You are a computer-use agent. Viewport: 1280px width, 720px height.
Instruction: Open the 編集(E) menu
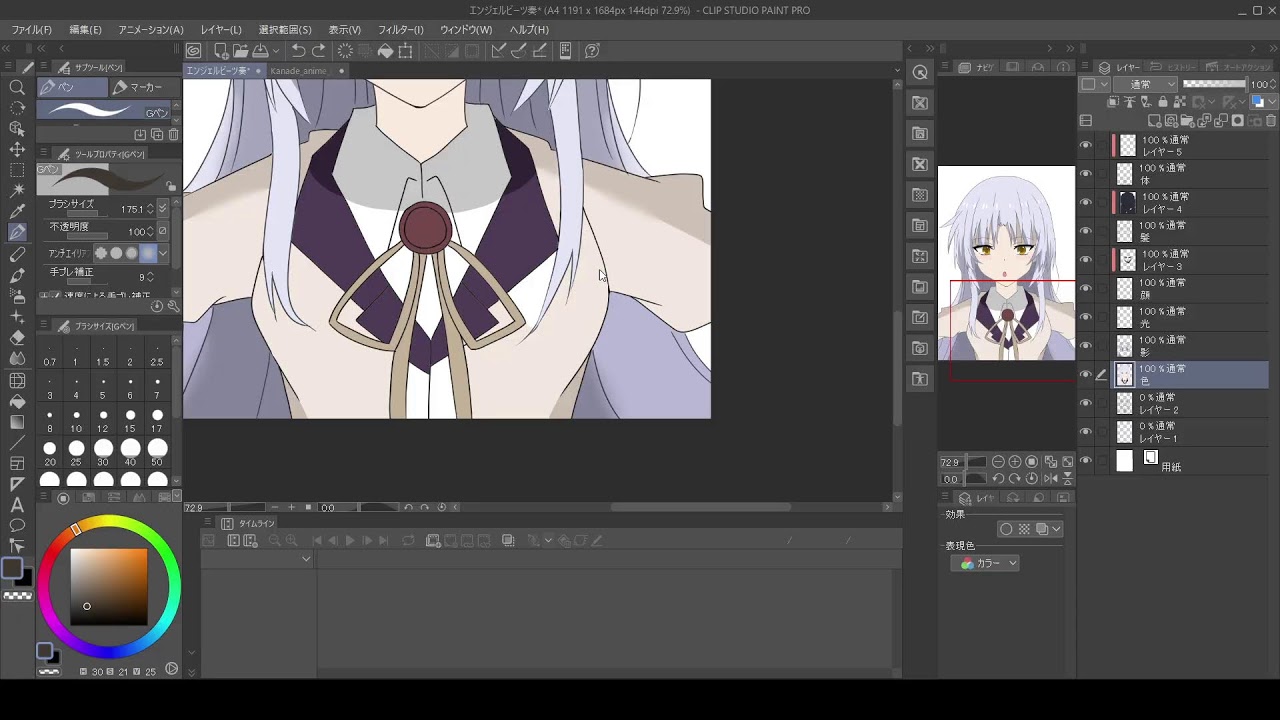pos(85,30)
